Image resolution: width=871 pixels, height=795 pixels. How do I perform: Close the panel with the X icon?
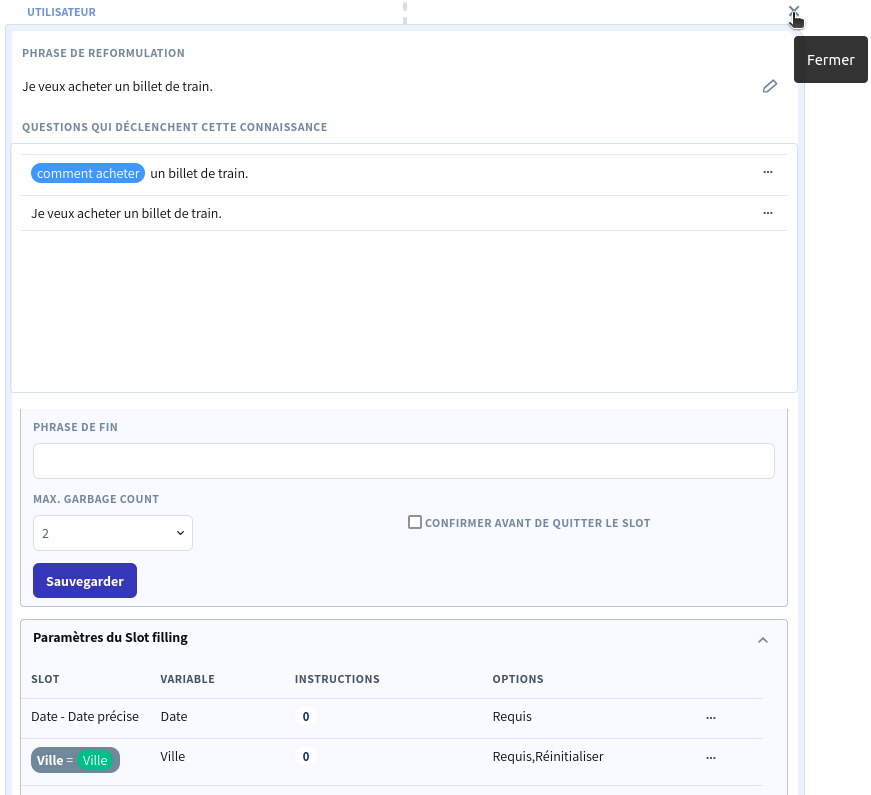[794, 12]
